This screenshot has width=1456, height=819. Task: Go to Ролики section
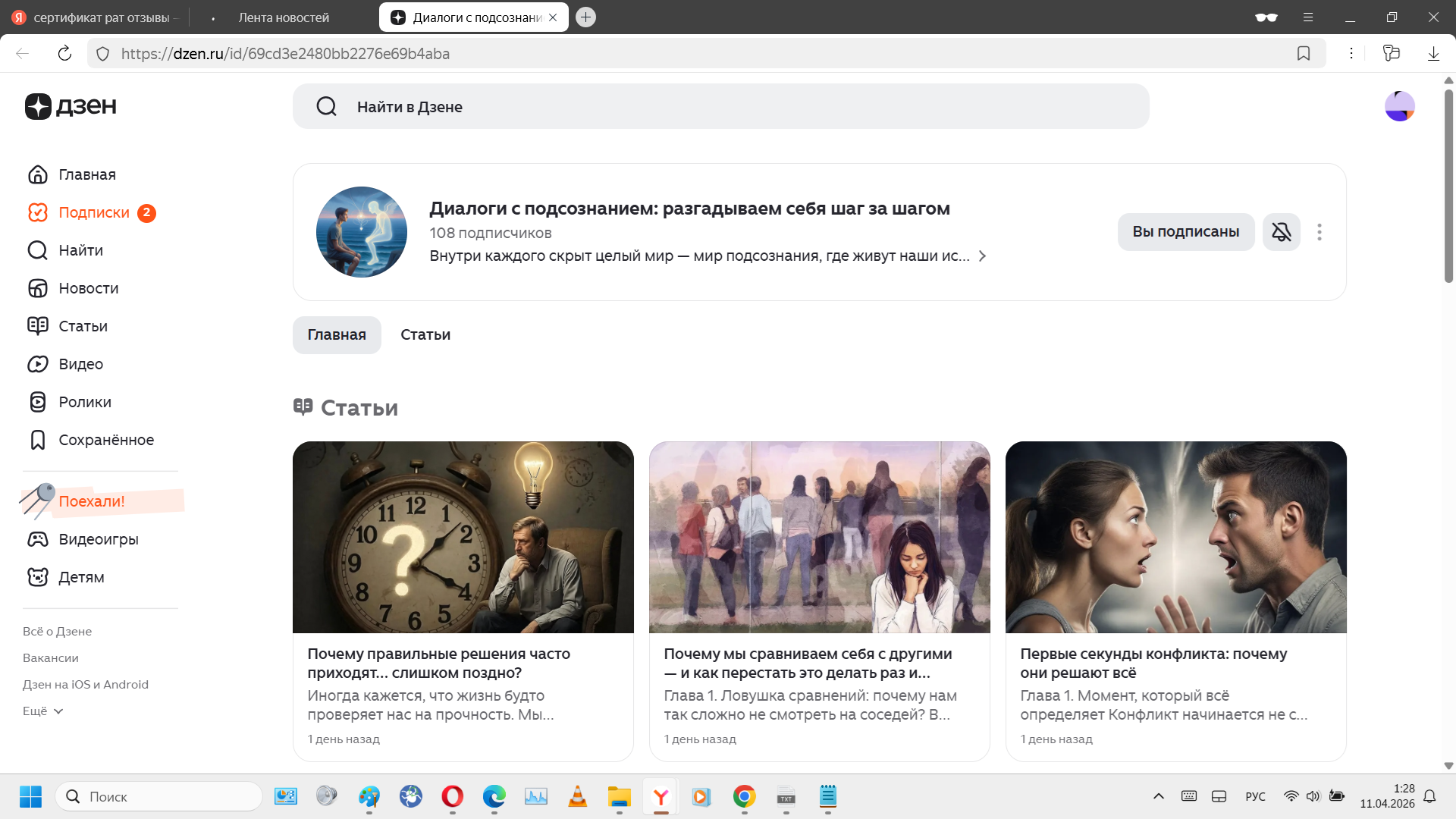pyautogui.click(x=84, y=402)
